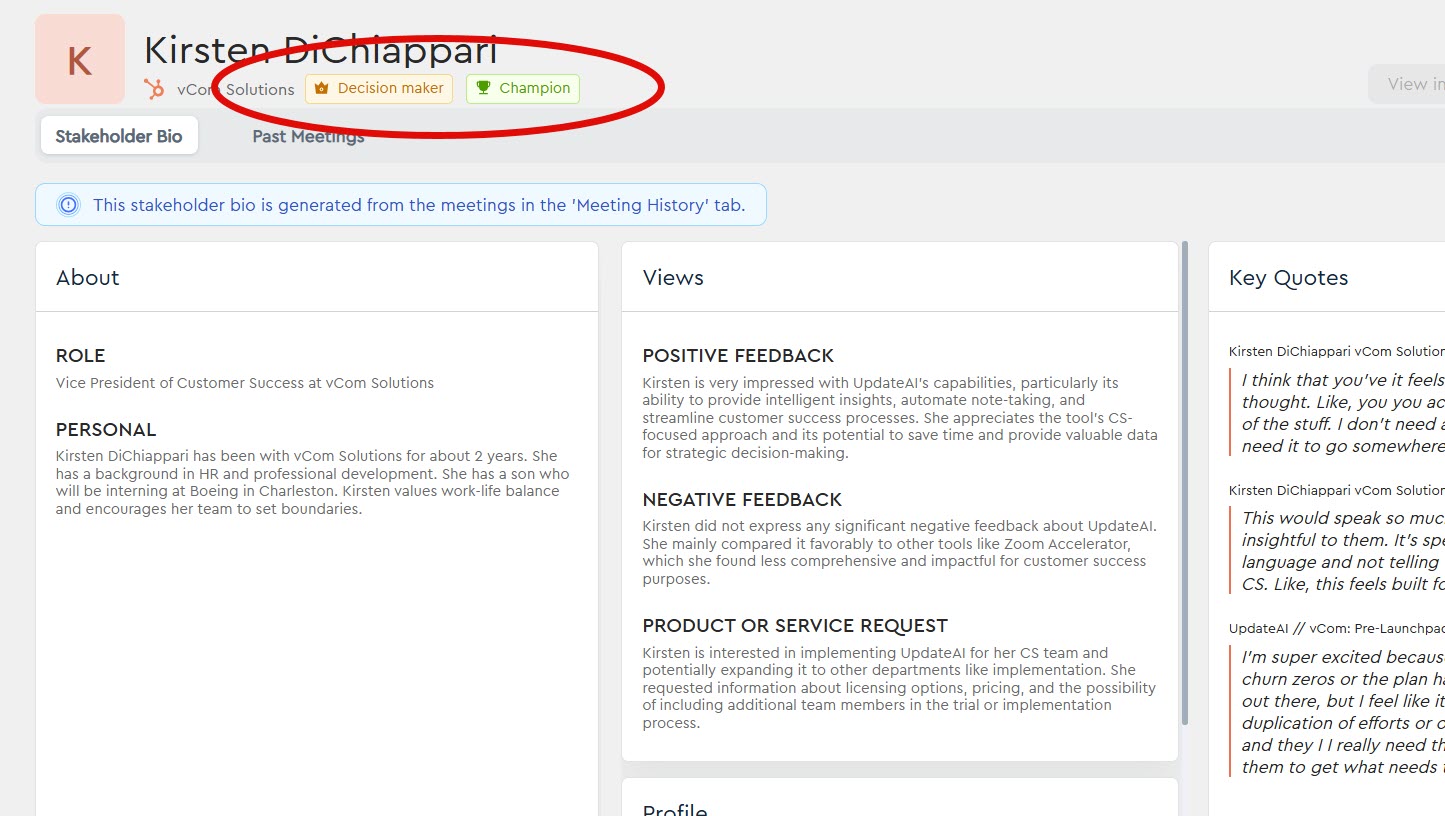Click the NEGATIVE FEEDBACK heading
Screen dimensions: 1445x816
[x=742, y=500]
